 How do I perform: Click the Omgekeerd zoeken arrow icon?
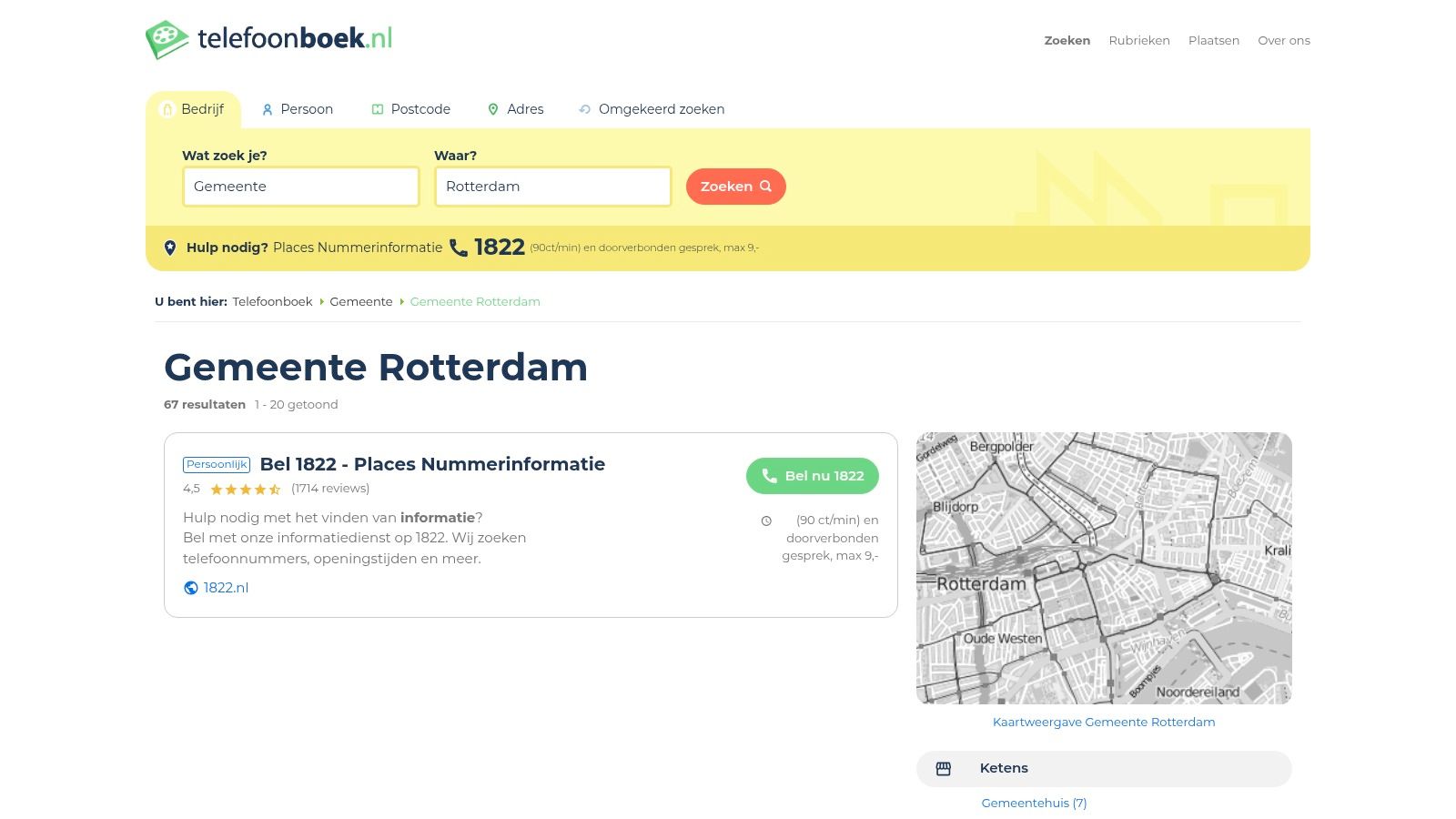[x=585, y=109]
